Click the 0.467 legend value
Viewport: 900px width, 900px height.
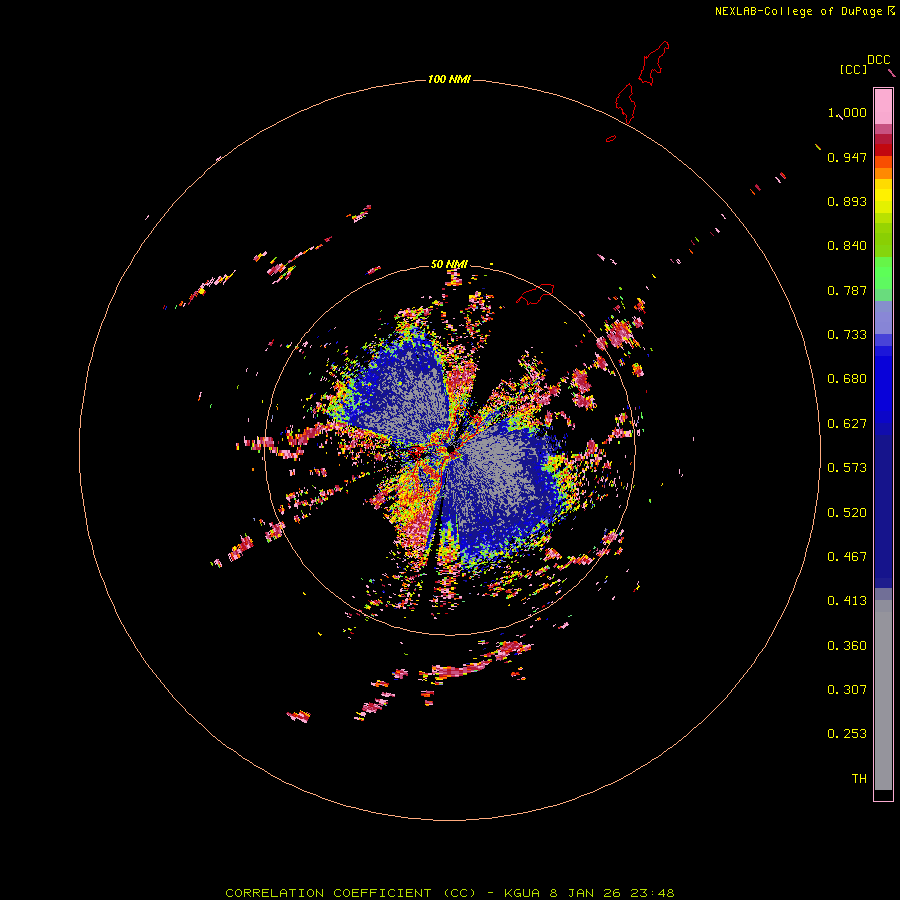click(x=847, y=557)
